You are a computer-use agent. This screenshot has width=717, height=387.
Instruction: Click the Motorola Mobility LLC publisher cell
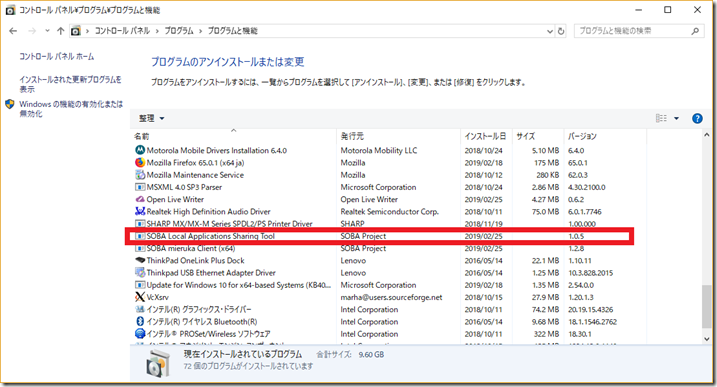point(379,150)
